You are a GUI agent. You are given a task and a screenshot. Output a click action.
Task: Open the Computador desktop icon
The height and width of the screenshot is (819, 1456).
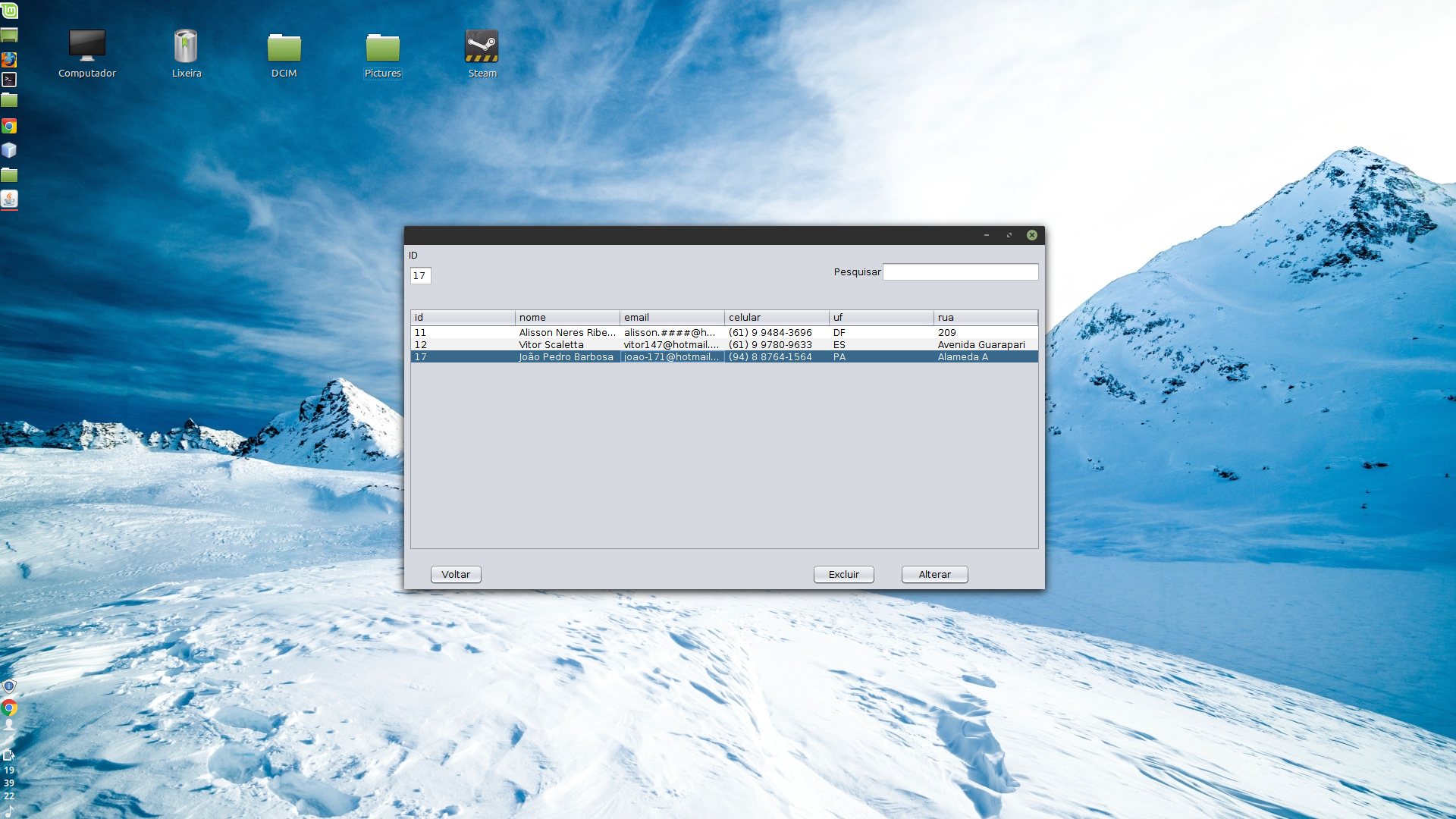[x=87, y=53]
